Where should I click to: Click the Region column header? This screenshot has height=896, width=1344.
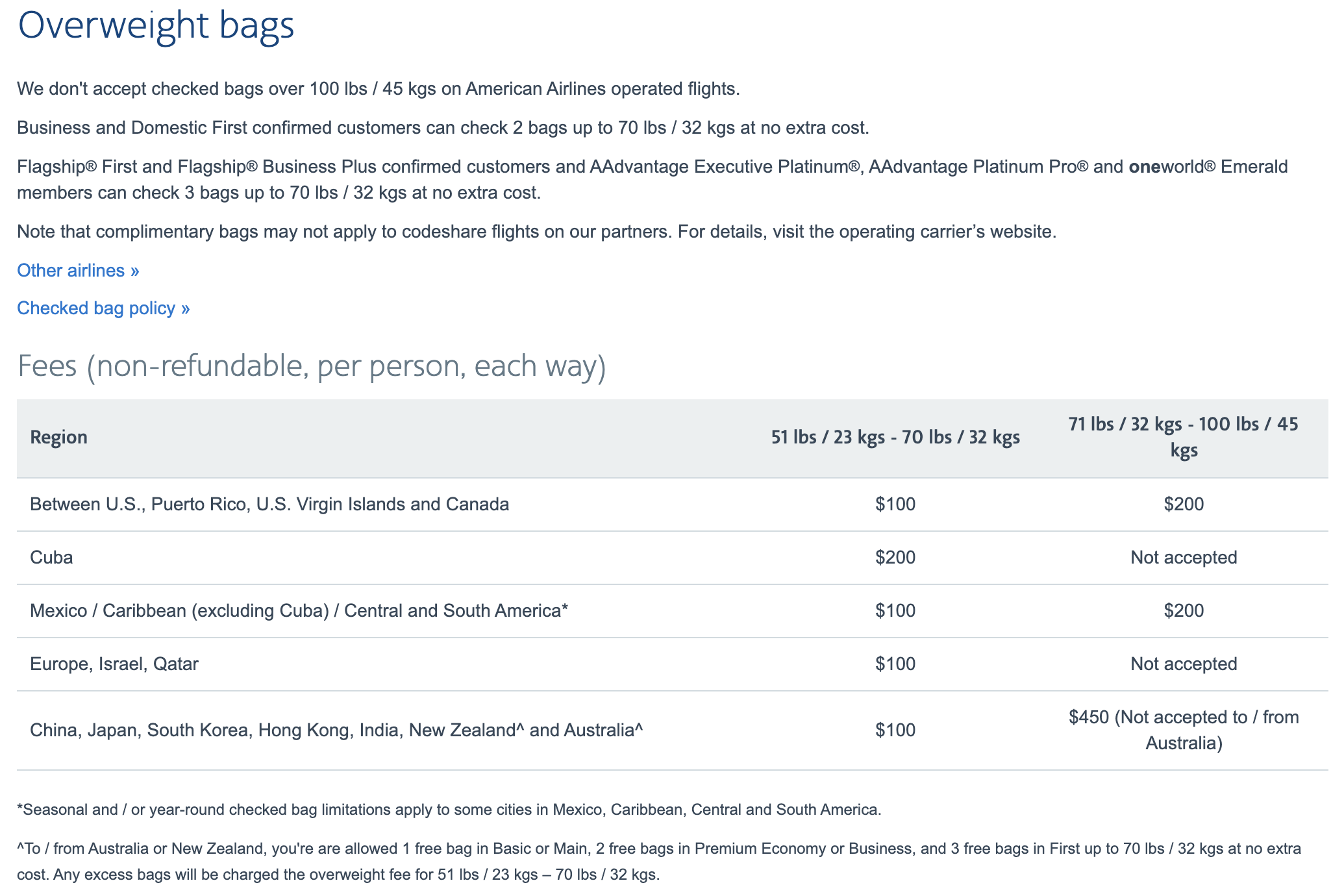pyautogui.click(x=59, y=437)
